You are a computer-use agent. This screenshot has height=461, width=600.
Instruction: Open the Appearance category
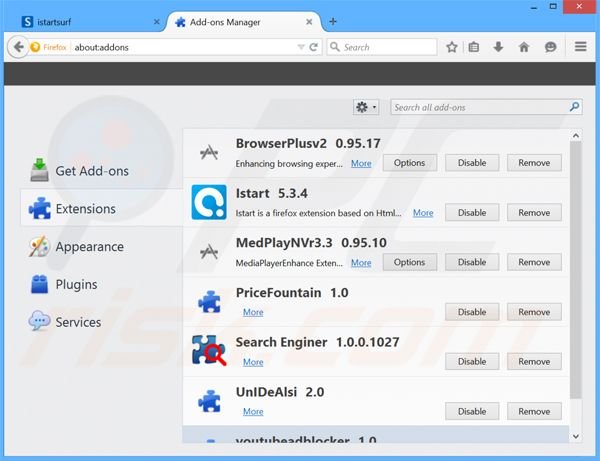coord(101,246)
